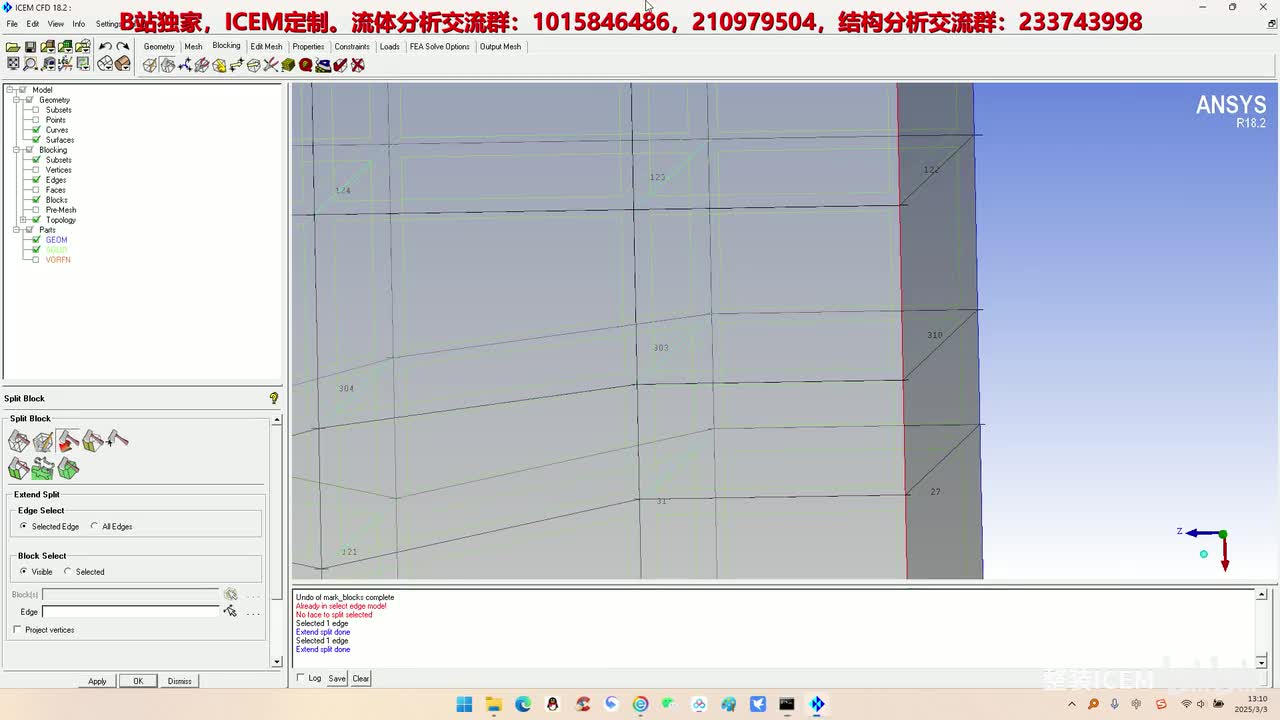Enable VORFN part checkbox

pyautogui.click(x=37, y=260)
